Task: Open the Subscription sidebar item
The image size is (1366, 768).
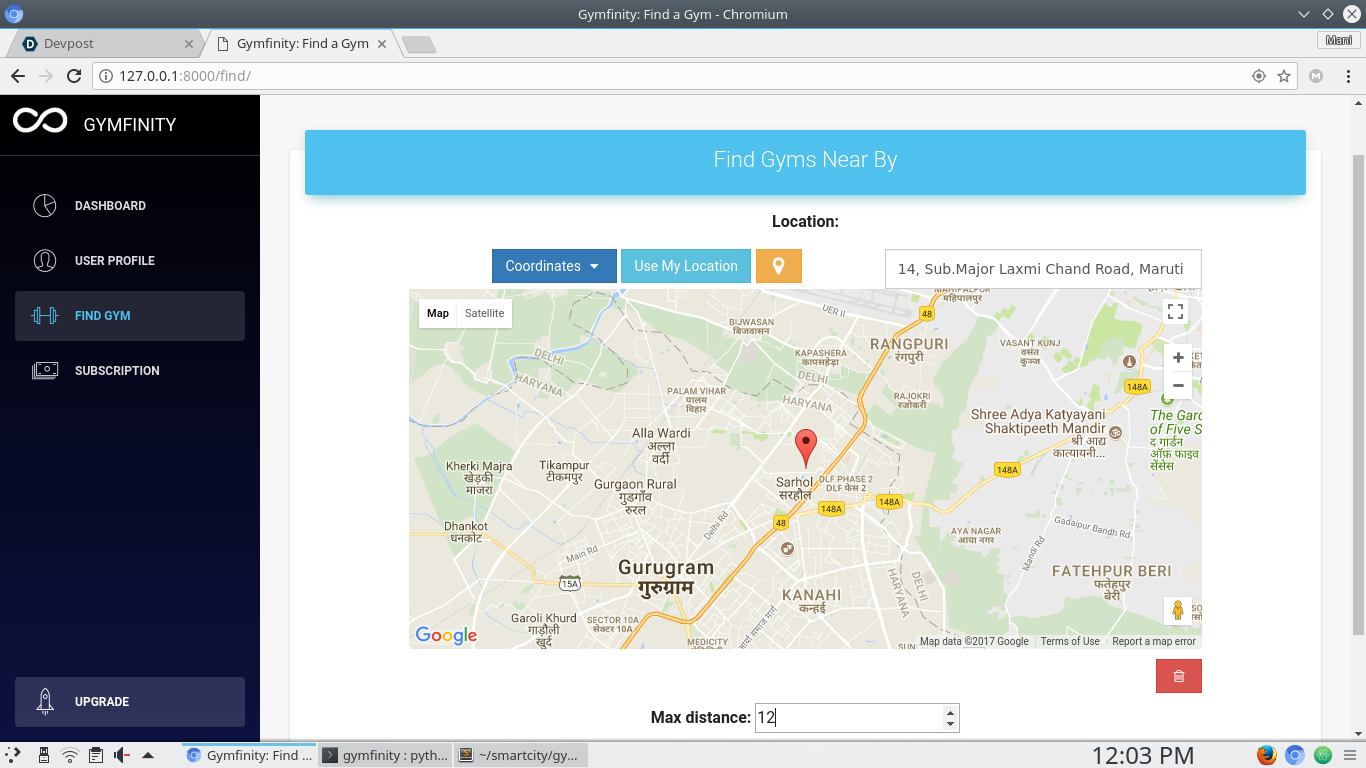Action: pos(130,371)
